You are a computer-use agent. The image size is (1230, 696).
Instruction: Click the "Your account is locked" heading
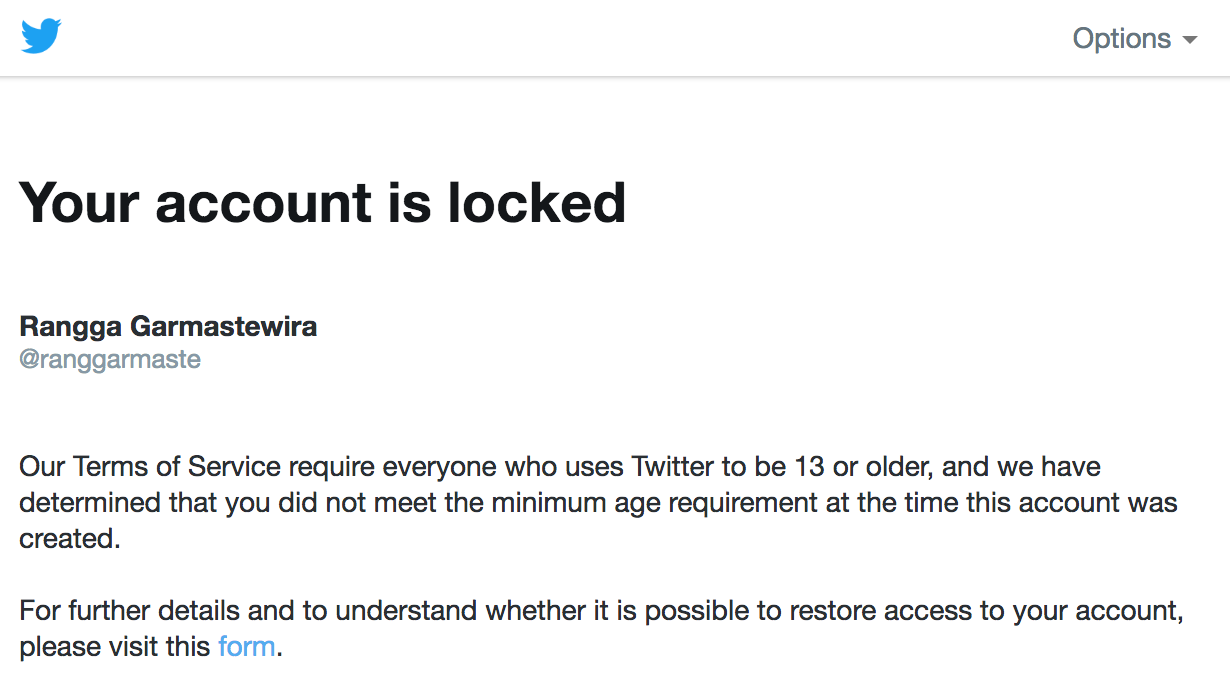[x=322, y=202]
